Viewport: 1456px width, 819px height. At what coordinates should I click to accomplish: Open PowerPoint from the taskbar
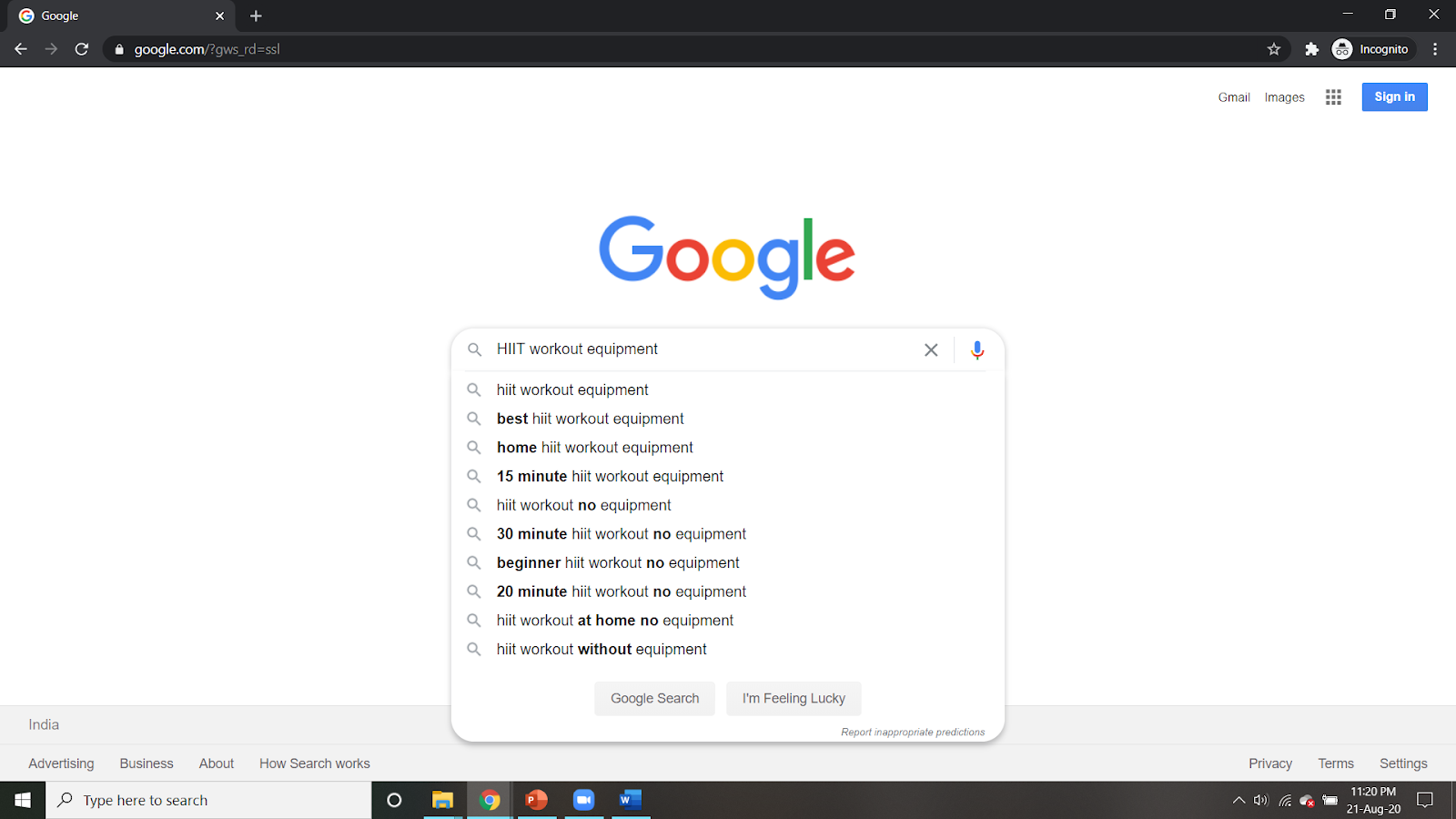[537, 800]
